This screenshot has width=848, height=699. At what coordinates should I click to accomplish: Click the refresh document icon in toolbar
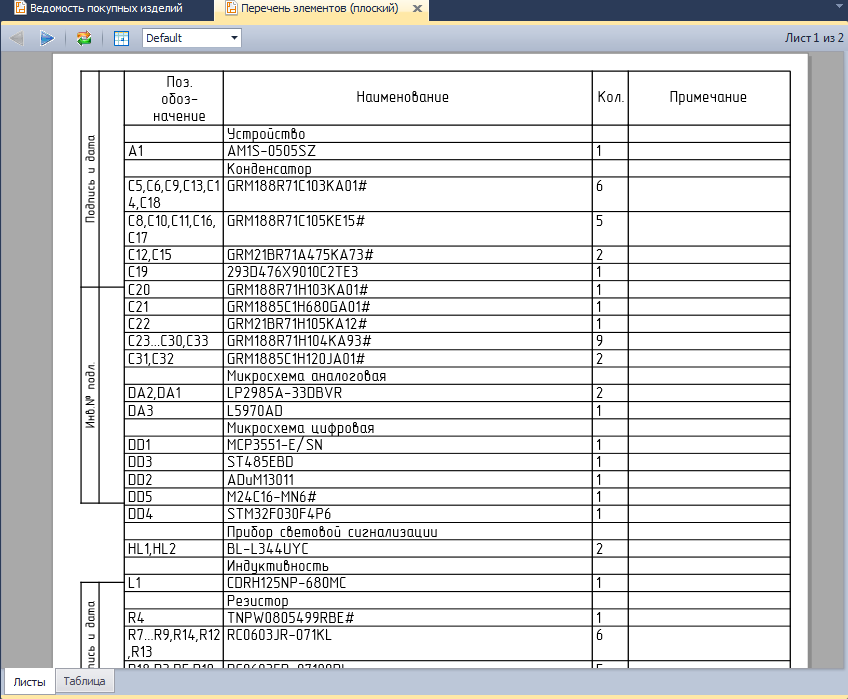[x=84, y=38]
